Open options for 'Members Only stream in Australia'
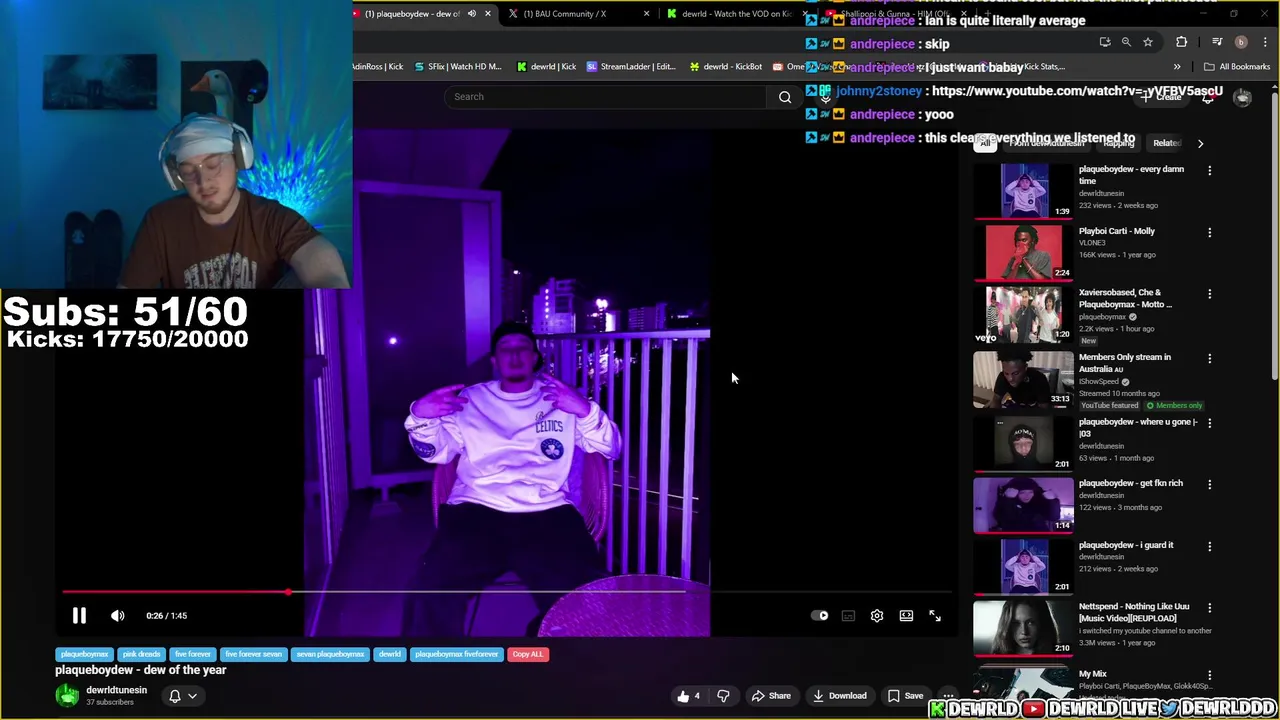1280x720 pixels. click(1209, 358)
